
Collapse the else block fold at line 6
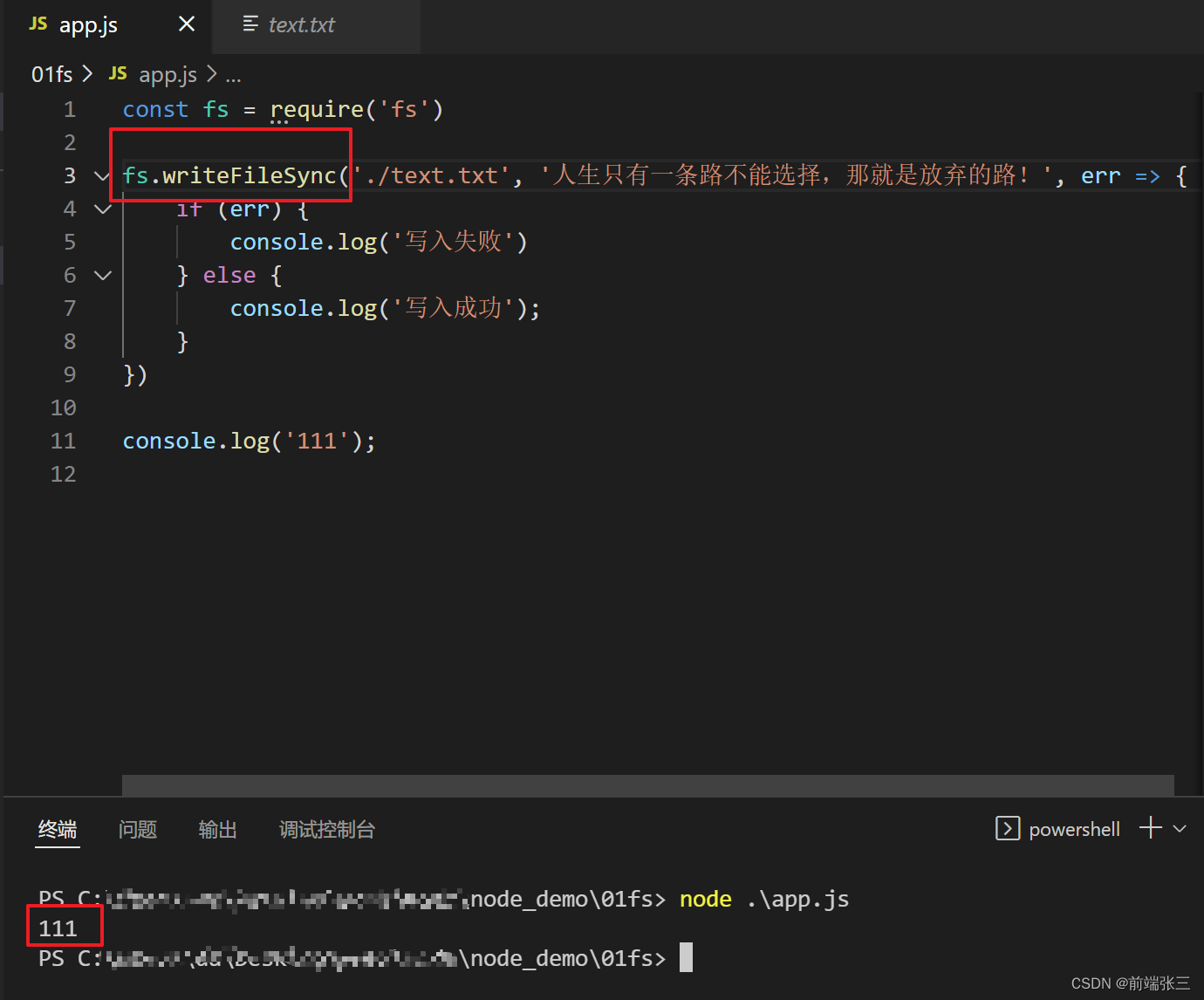click(102, 276)
